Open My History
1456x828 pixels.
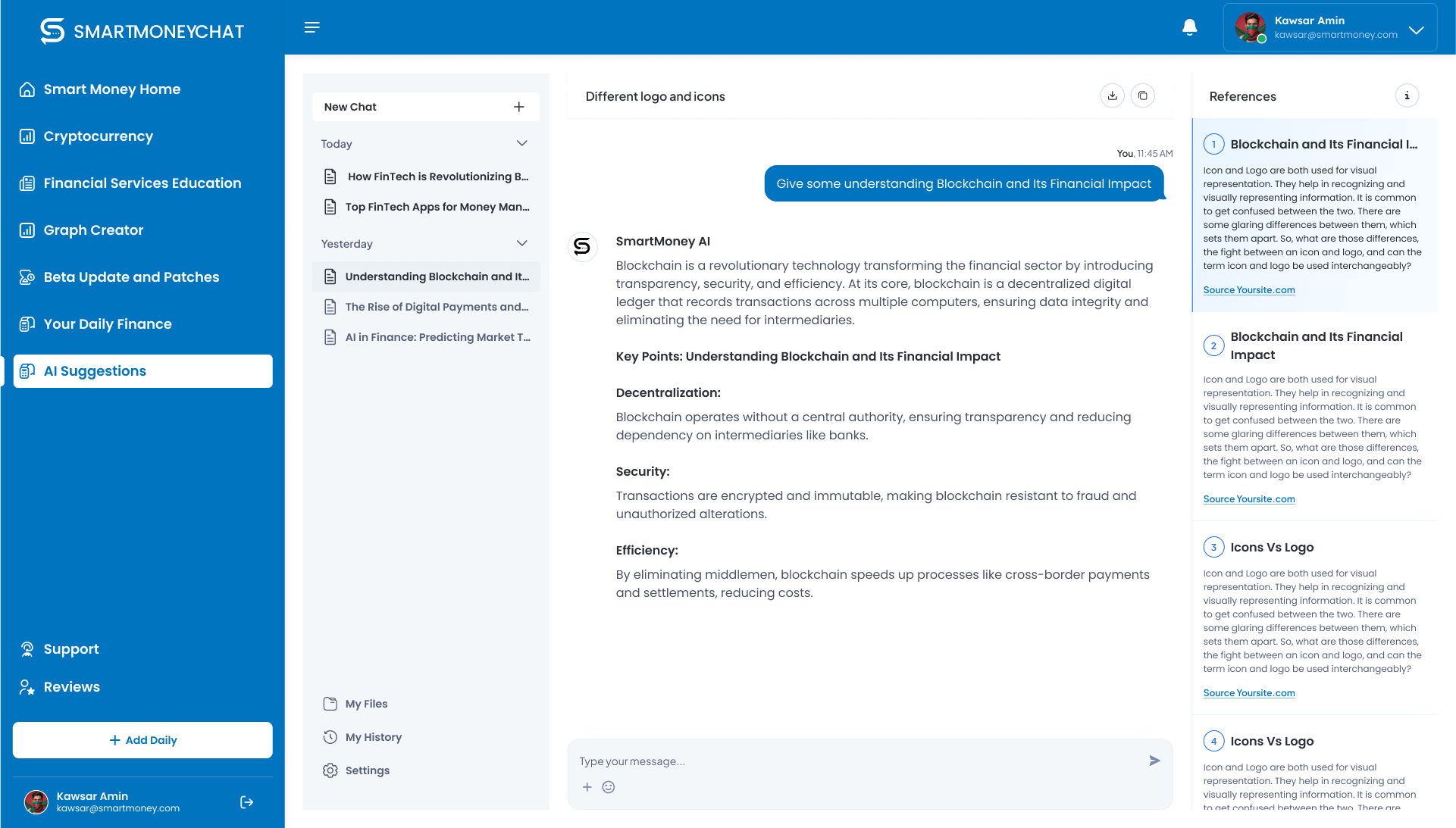click(373, 737)
